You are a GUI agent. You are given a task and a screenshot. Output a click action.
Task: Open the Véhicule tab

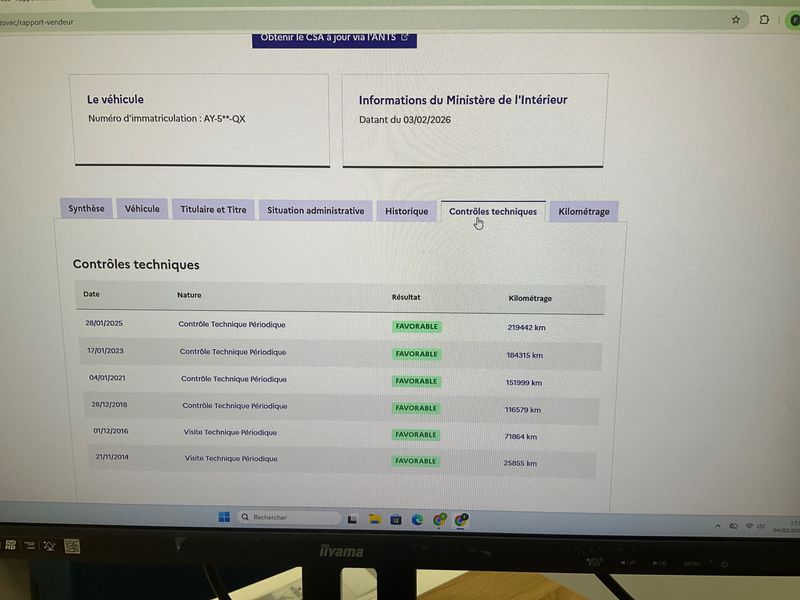tap(142, 209)
